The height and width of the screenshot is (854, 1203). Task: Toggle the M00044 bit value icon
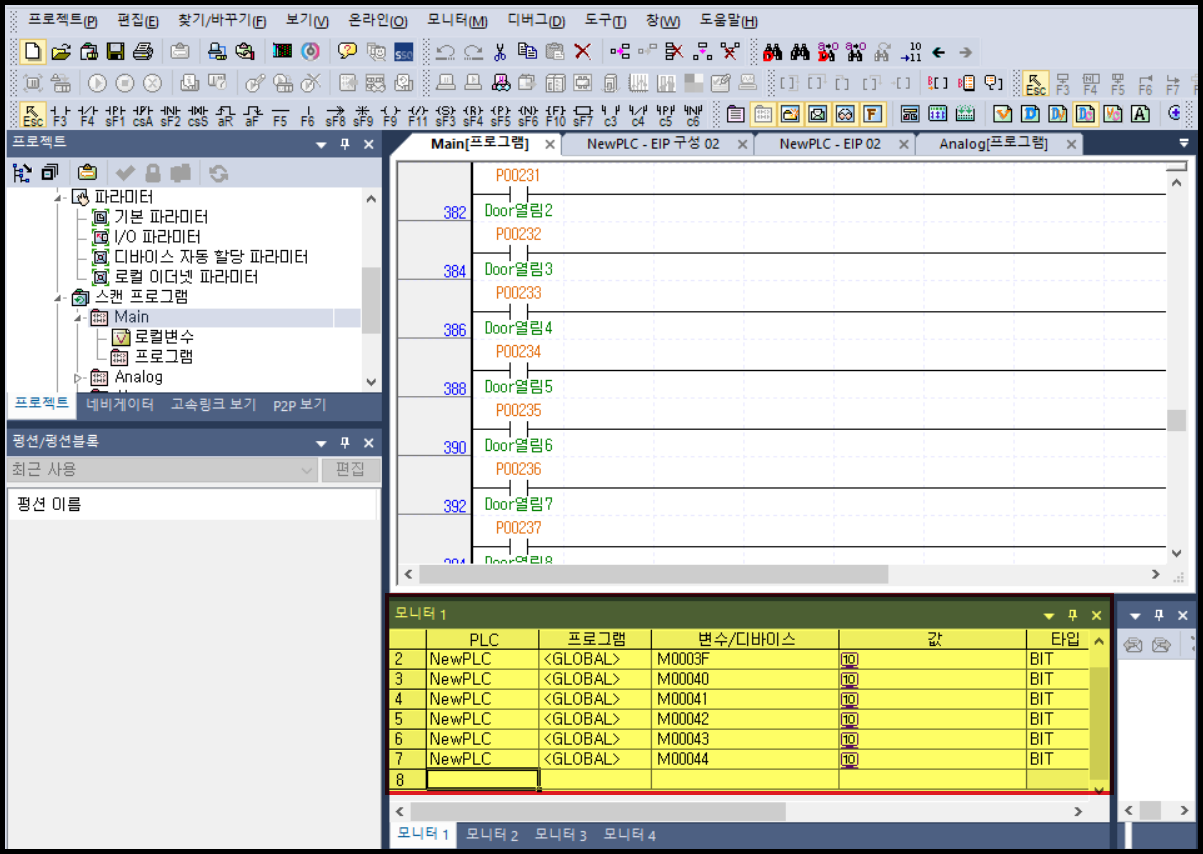coord(850,759)
